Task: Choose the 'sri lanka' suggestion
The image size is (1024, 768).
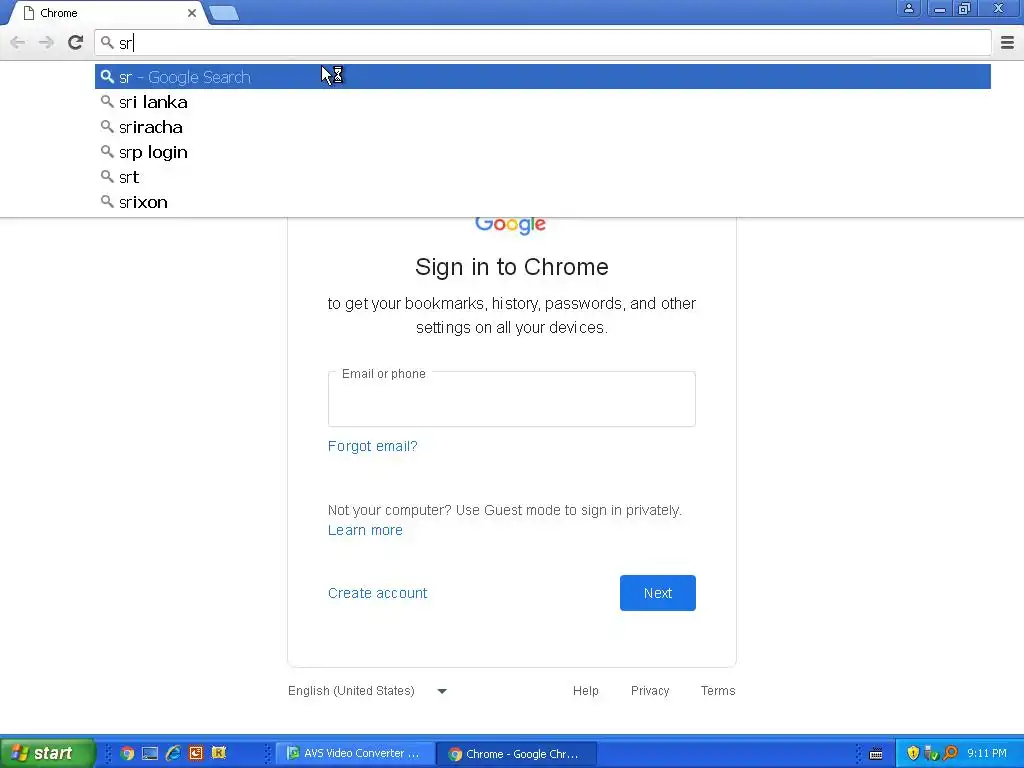Action: click(x=543, y=102)
